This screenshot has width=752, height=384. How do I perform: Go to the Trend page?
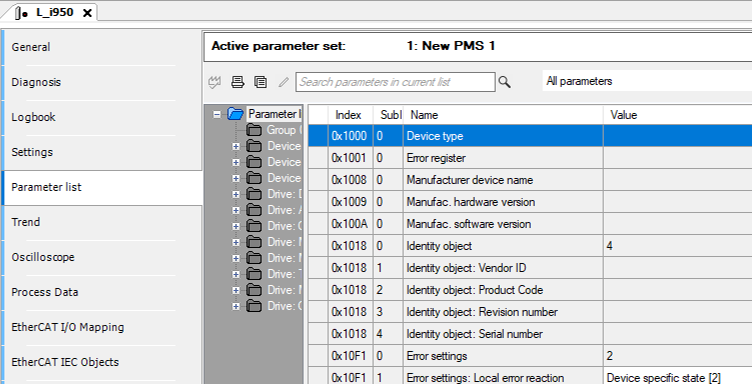coord(25,222)
